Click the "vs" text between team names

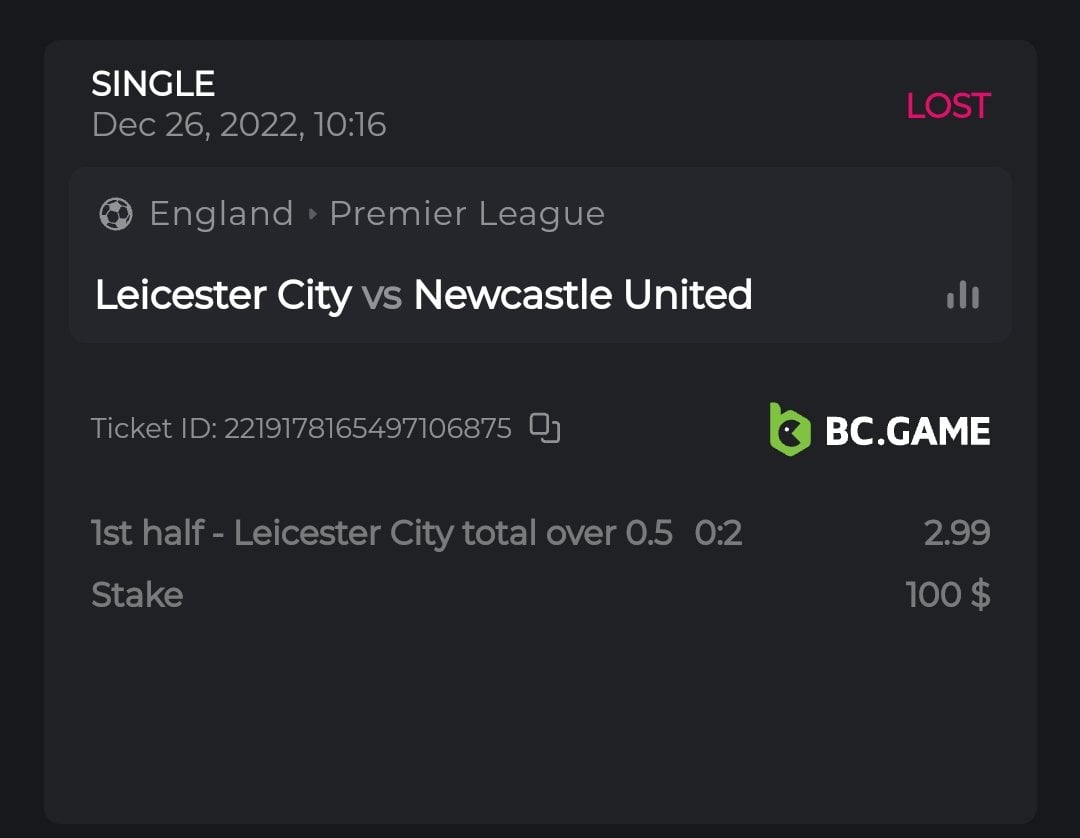[382, 296]
